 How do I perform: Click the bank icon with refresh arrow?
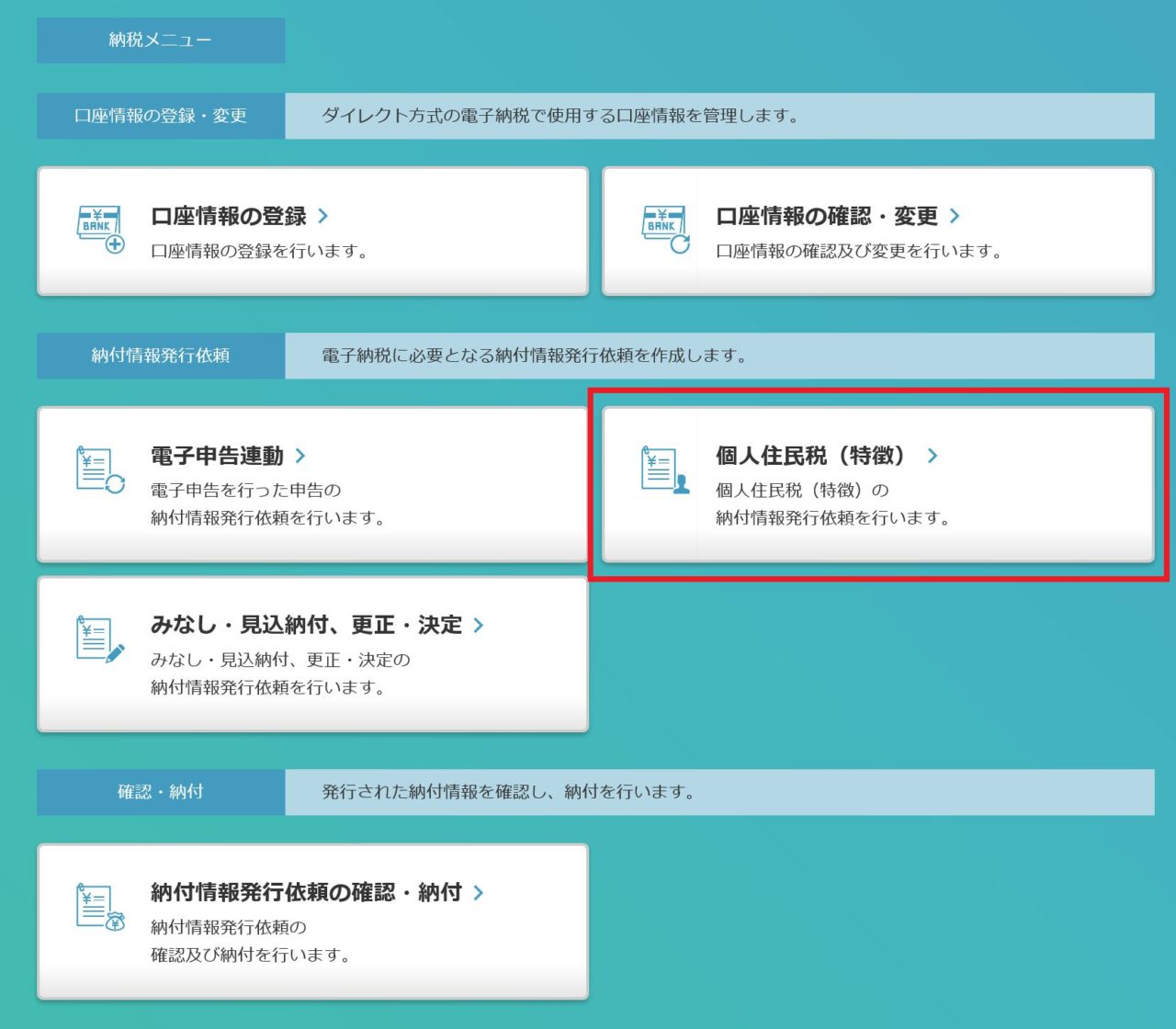665,230
